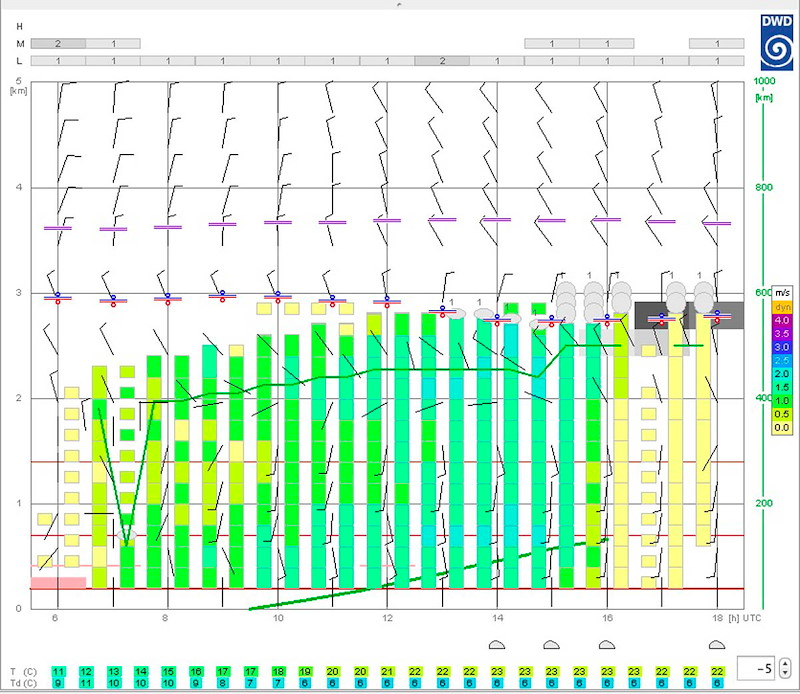Click the cyan 2.0 m/s legend swatch
Image resolution: width=800 pixels, height=694 pixels.
(782, 374)
